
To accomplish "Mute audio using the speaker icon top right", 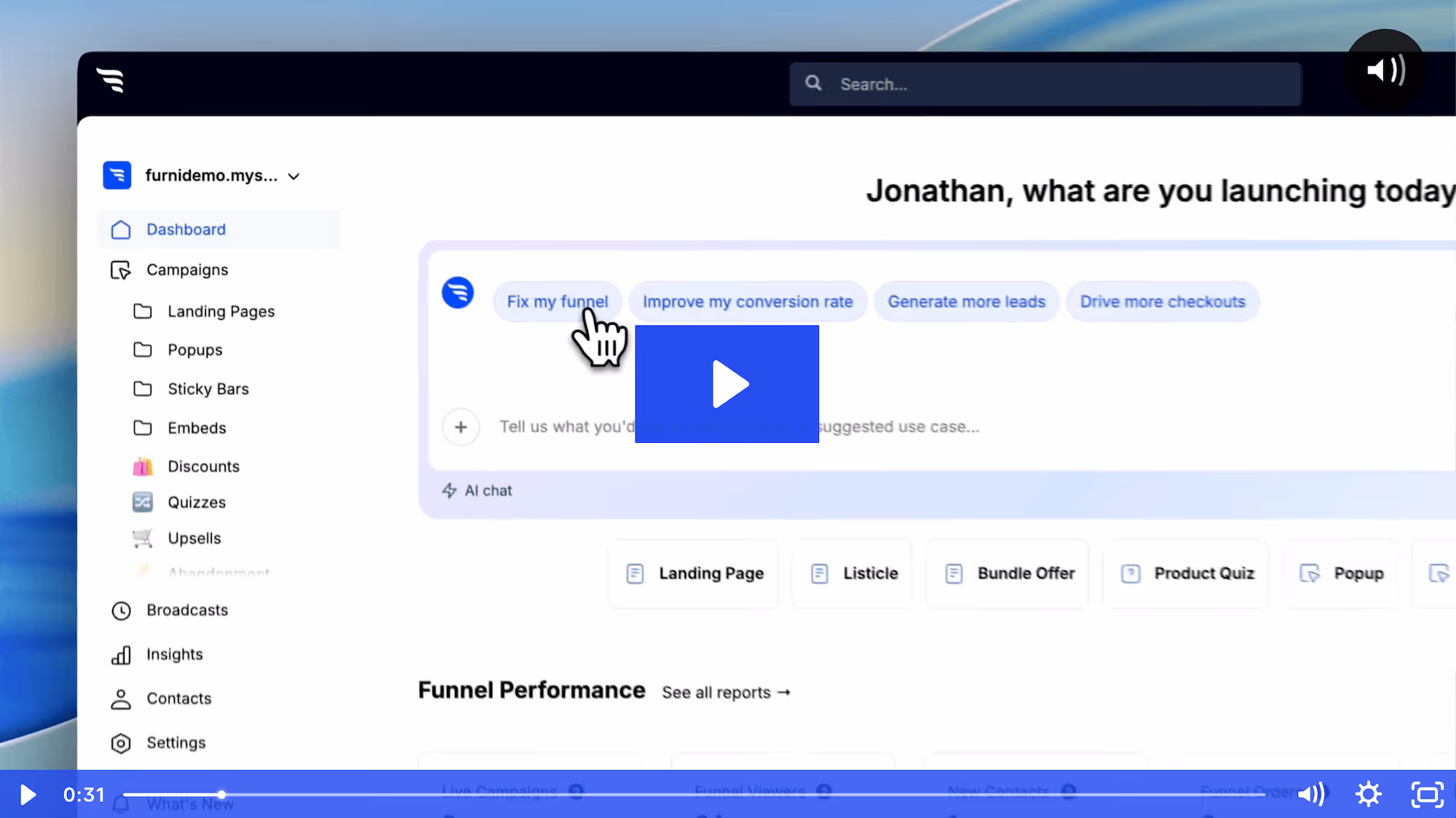I will pyautogui.click(x=1385, y=70).
